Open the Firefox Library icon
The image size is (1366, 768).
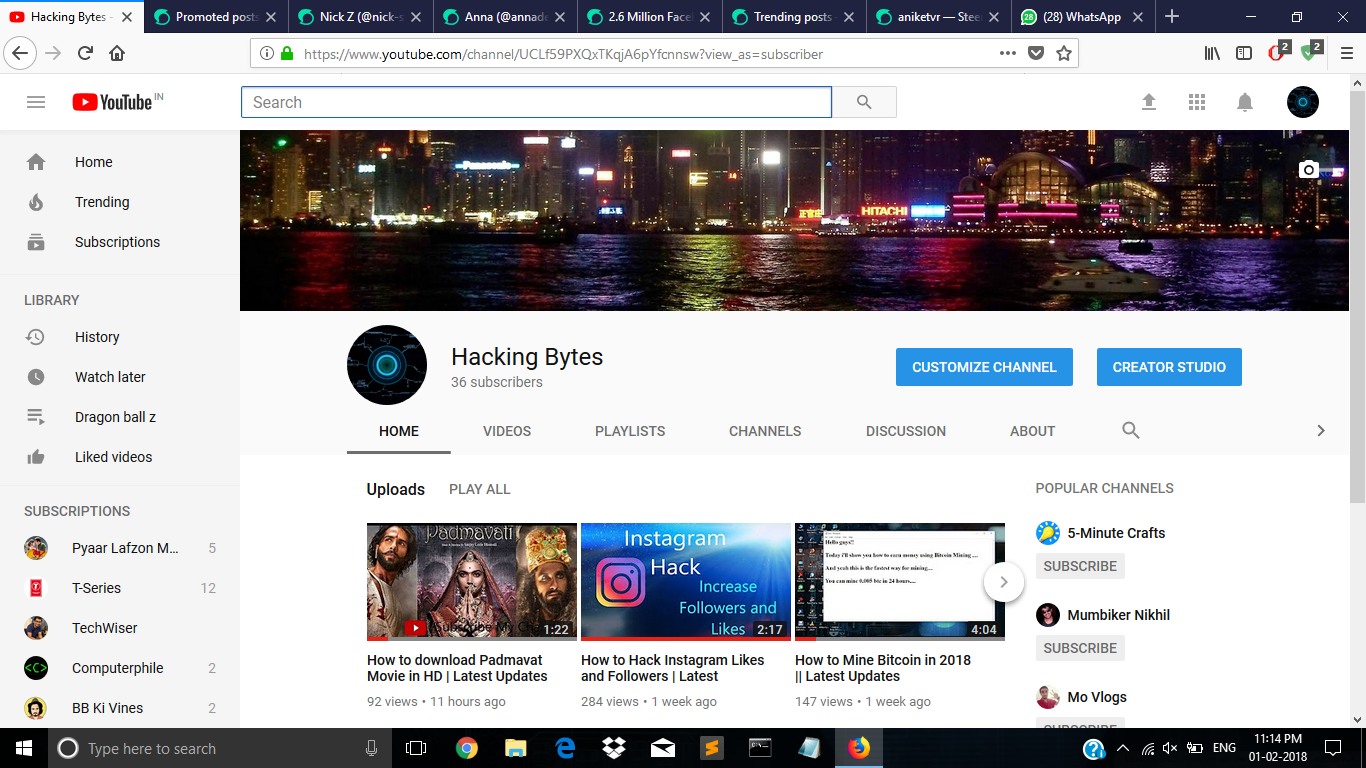(x=1212, y=53)
